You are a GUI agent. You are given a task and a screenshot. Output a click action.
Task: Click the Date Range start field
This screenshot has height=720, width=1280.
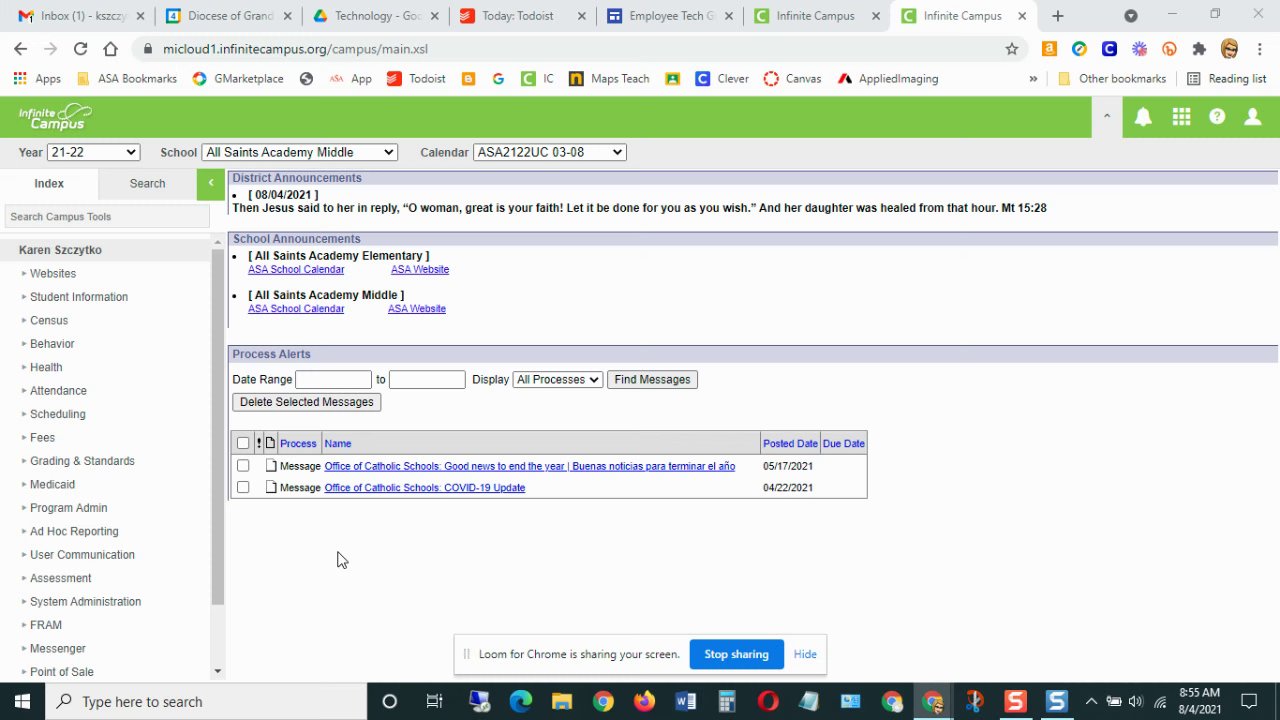[333, 380]
